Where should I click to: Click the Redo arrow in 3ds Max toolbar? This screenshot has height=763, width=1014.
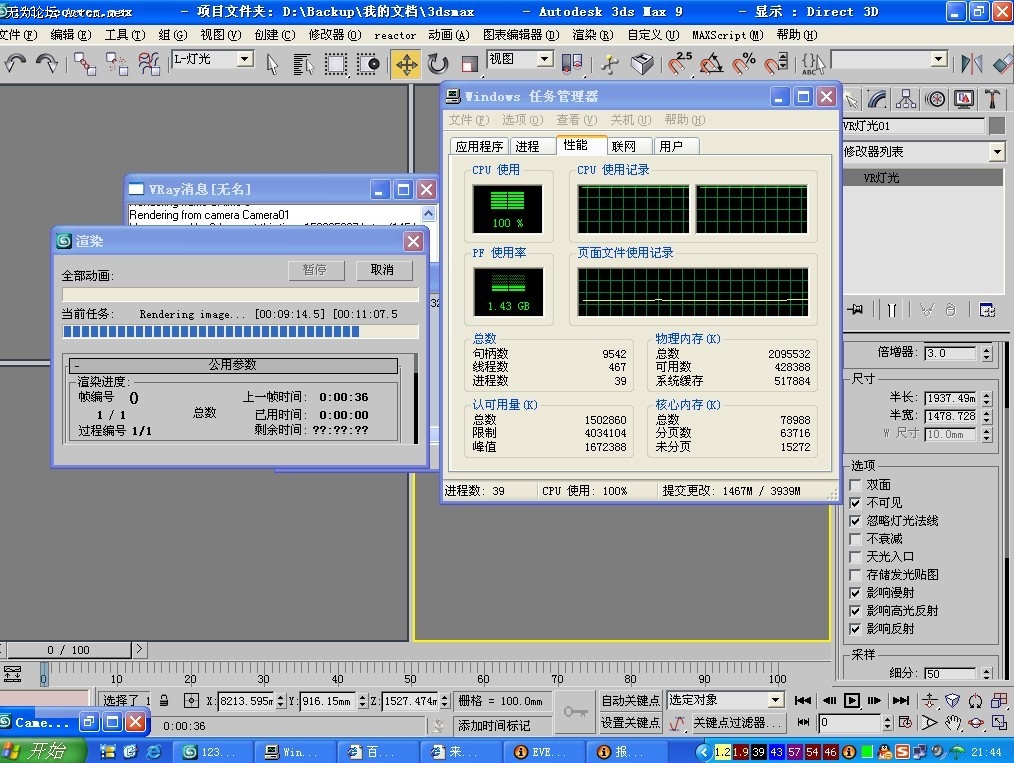[x=47, y=63]
